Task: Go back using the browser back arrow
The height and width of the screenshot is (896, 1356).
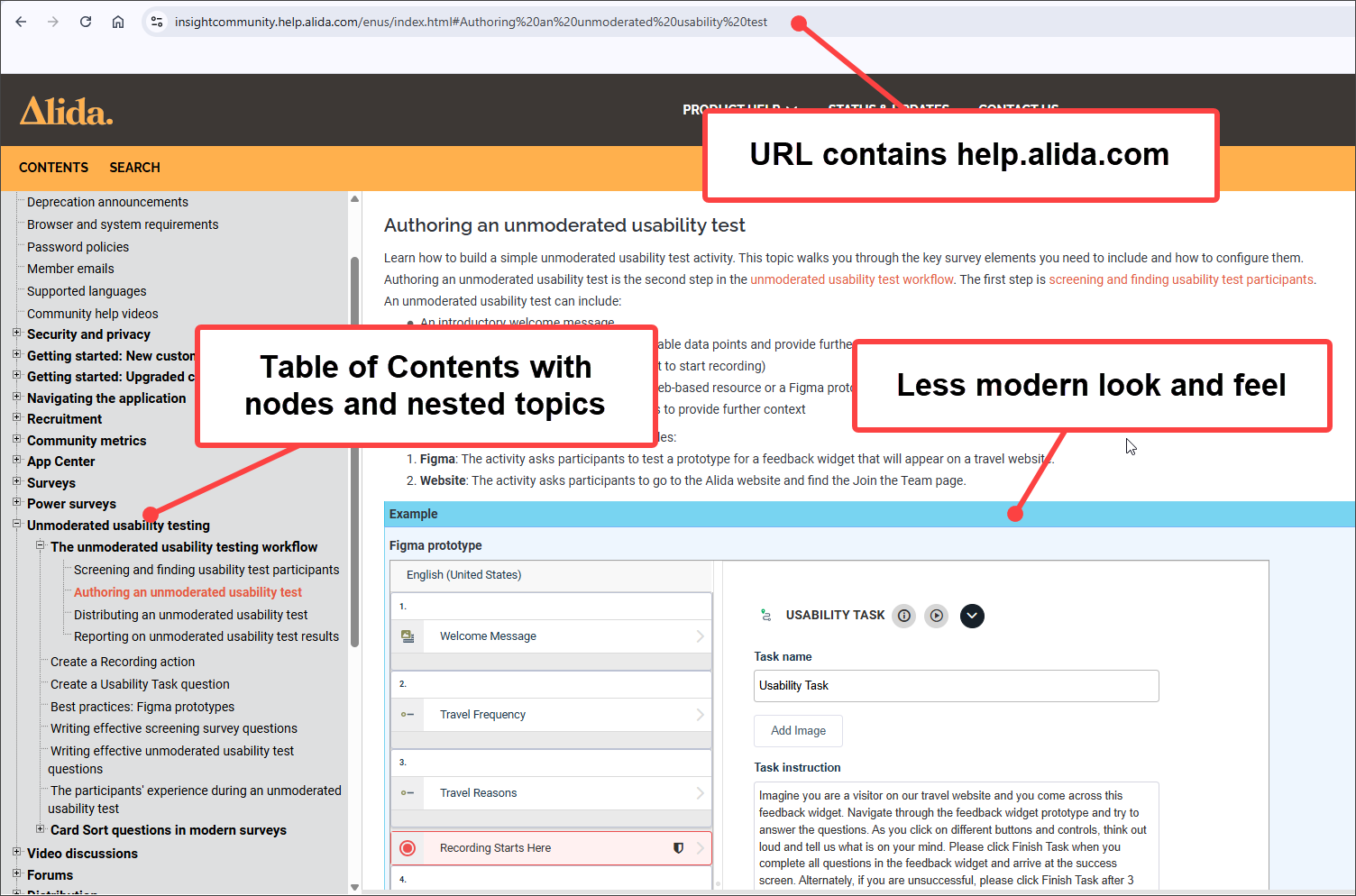Action: coord(21,22)
